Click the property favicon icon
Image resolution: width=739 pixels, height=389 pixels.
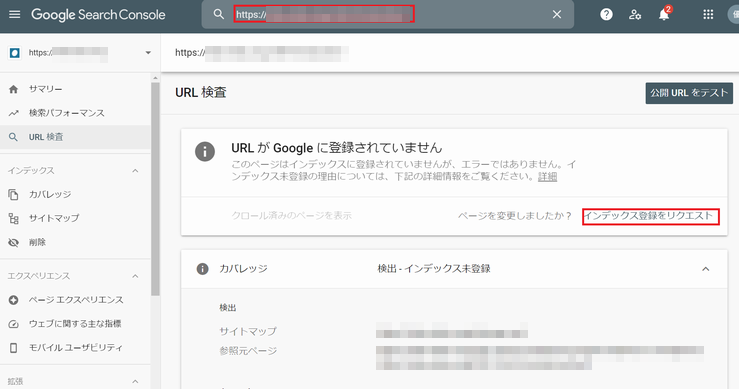coord(15,53)
